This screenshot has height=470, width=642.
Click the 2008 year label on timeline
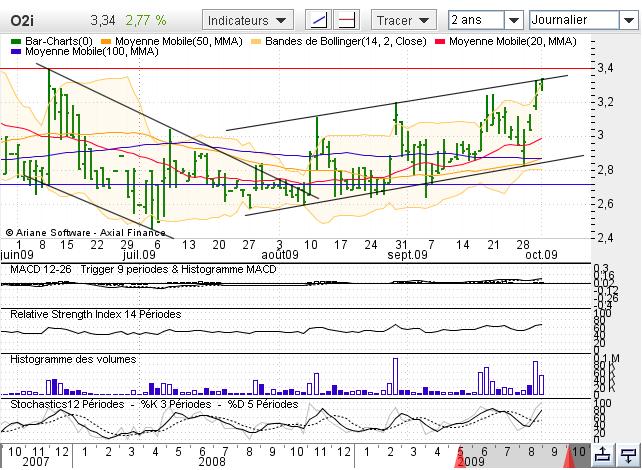click(x=212, y=462)
